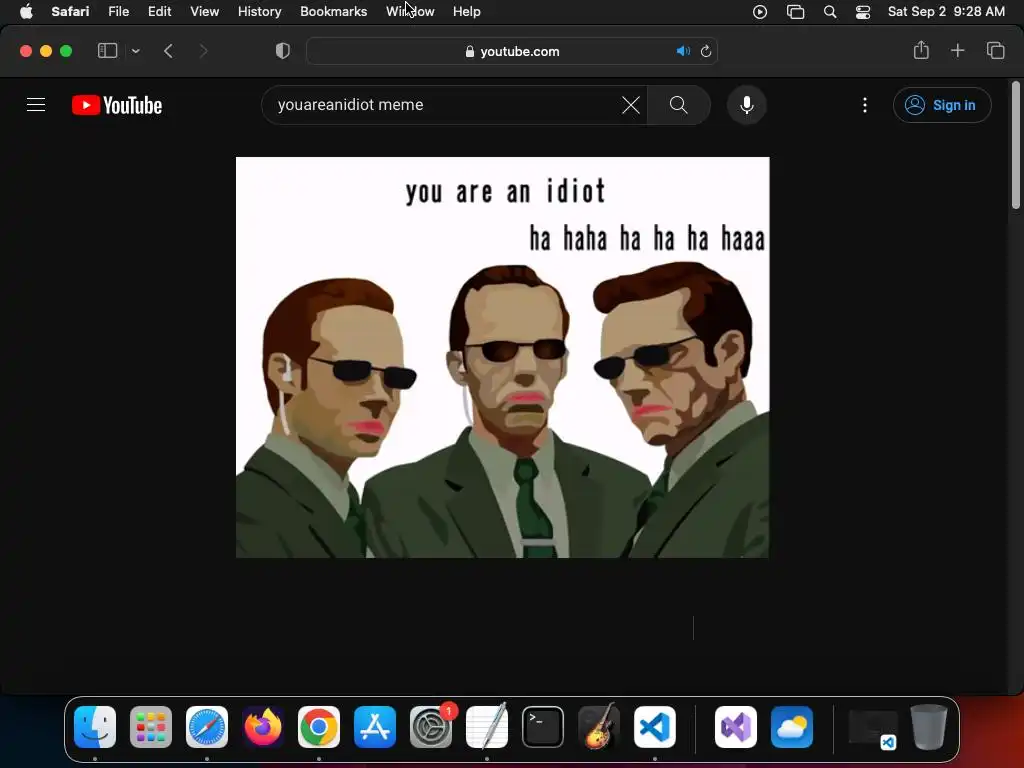Launch Firefox from the Dock
The image size is (1024, 768).
click(263, 727)
